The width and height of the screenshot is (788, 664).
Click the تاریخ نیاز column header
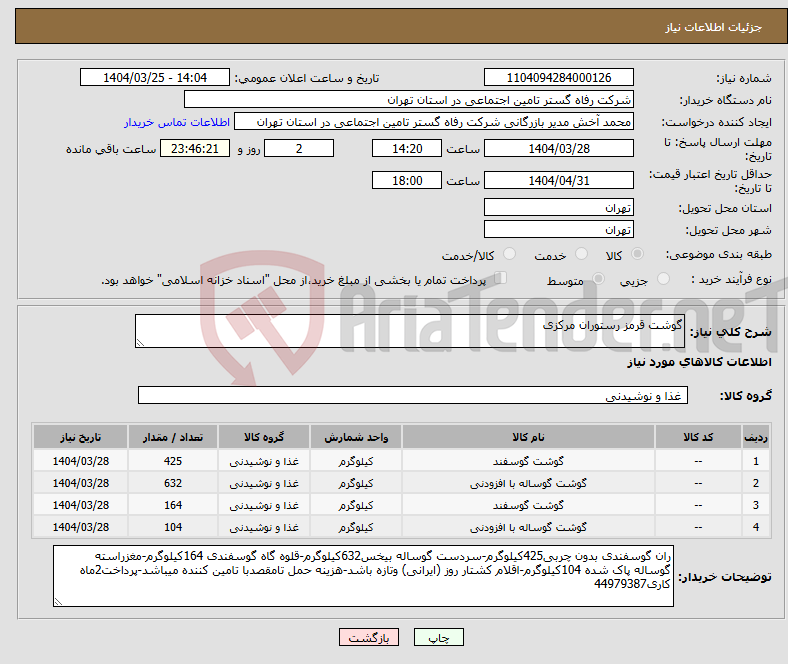[x=80, y=437]
